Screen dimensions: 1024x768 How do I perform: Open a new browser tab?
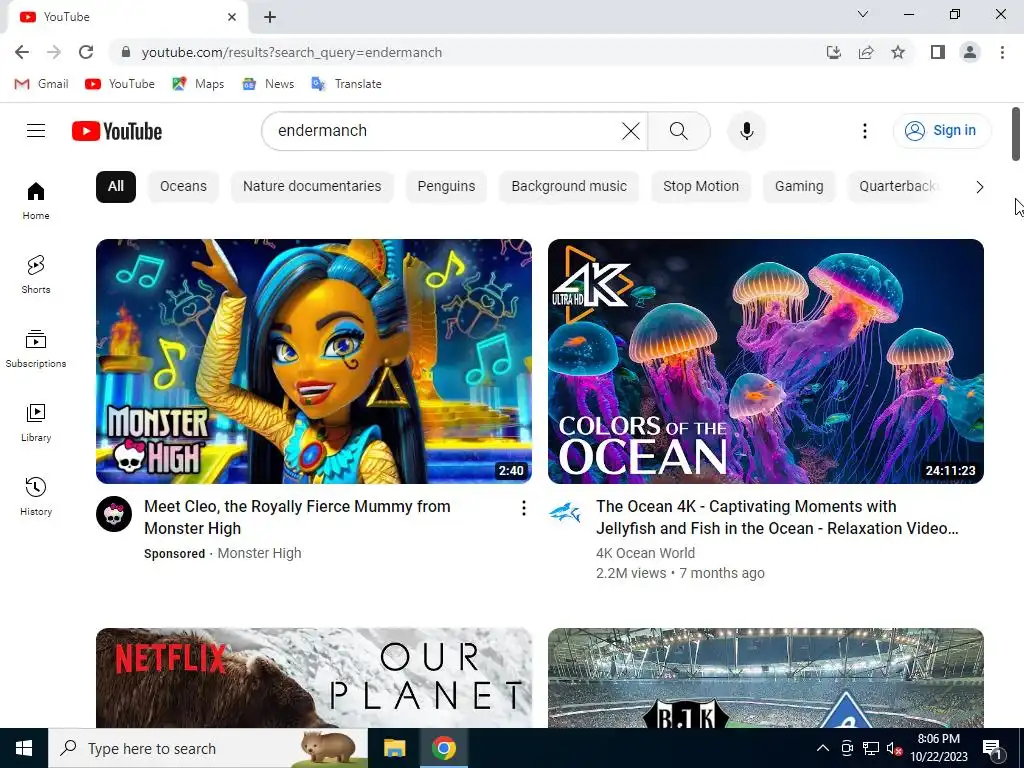(x=270, y=17)
